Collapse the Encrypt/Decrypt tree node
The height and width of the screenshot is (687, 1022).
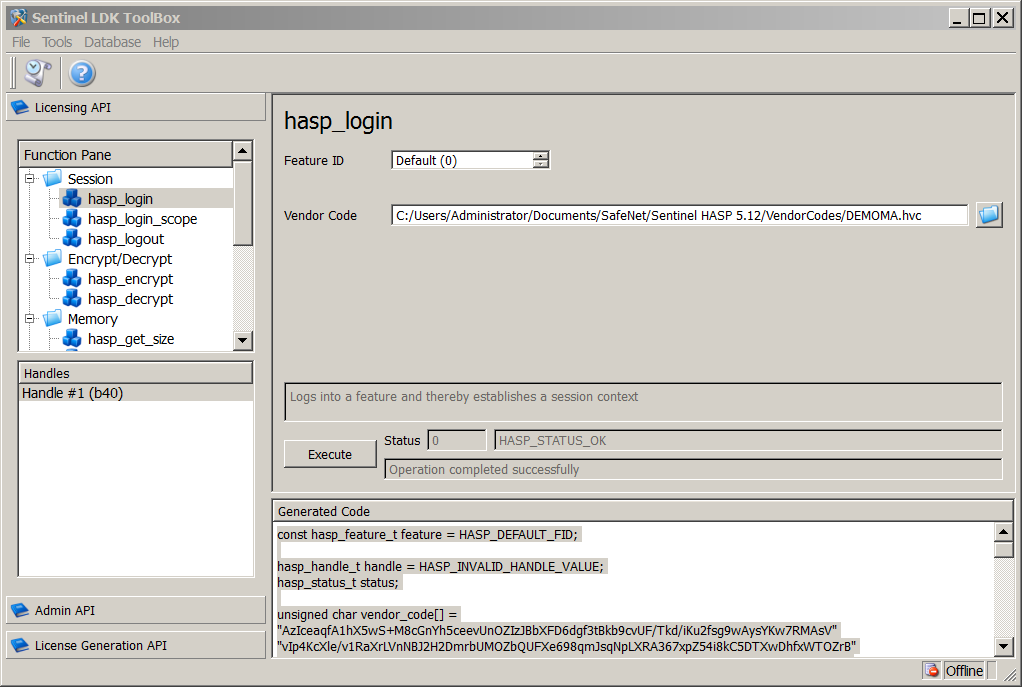tap(29, 258)
